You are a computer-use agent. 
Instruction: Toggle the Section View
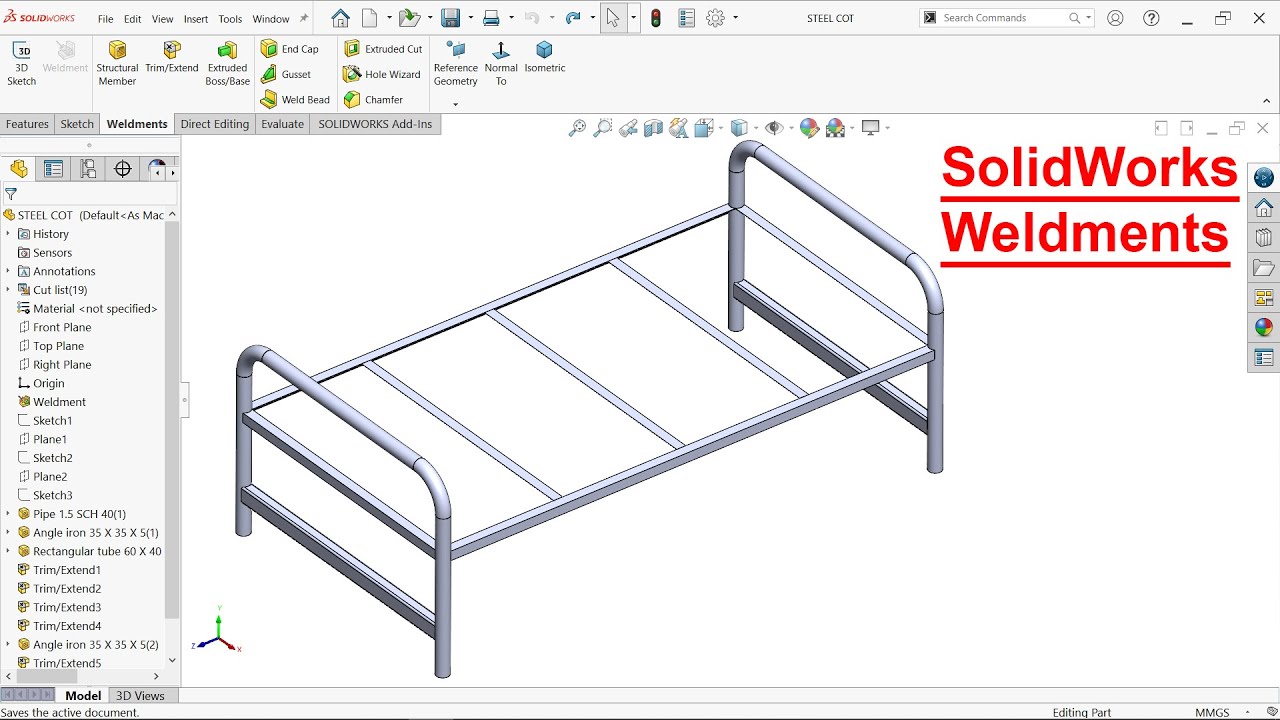(653, 128)
